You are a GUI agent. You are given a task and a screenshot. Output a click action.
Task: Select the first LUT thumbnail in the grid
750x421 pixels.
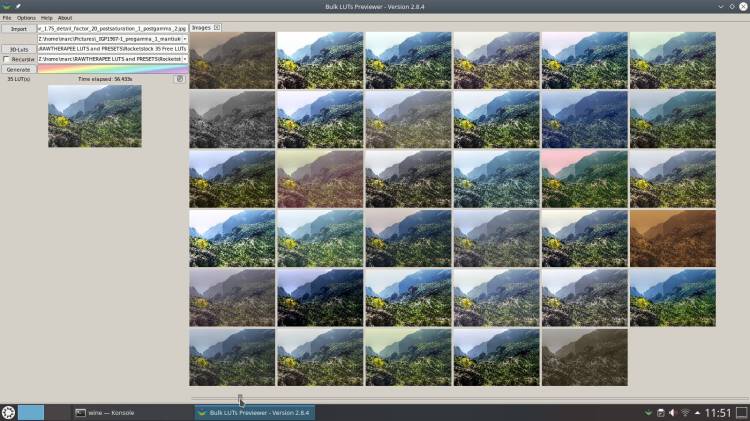(x=232, y=60)
